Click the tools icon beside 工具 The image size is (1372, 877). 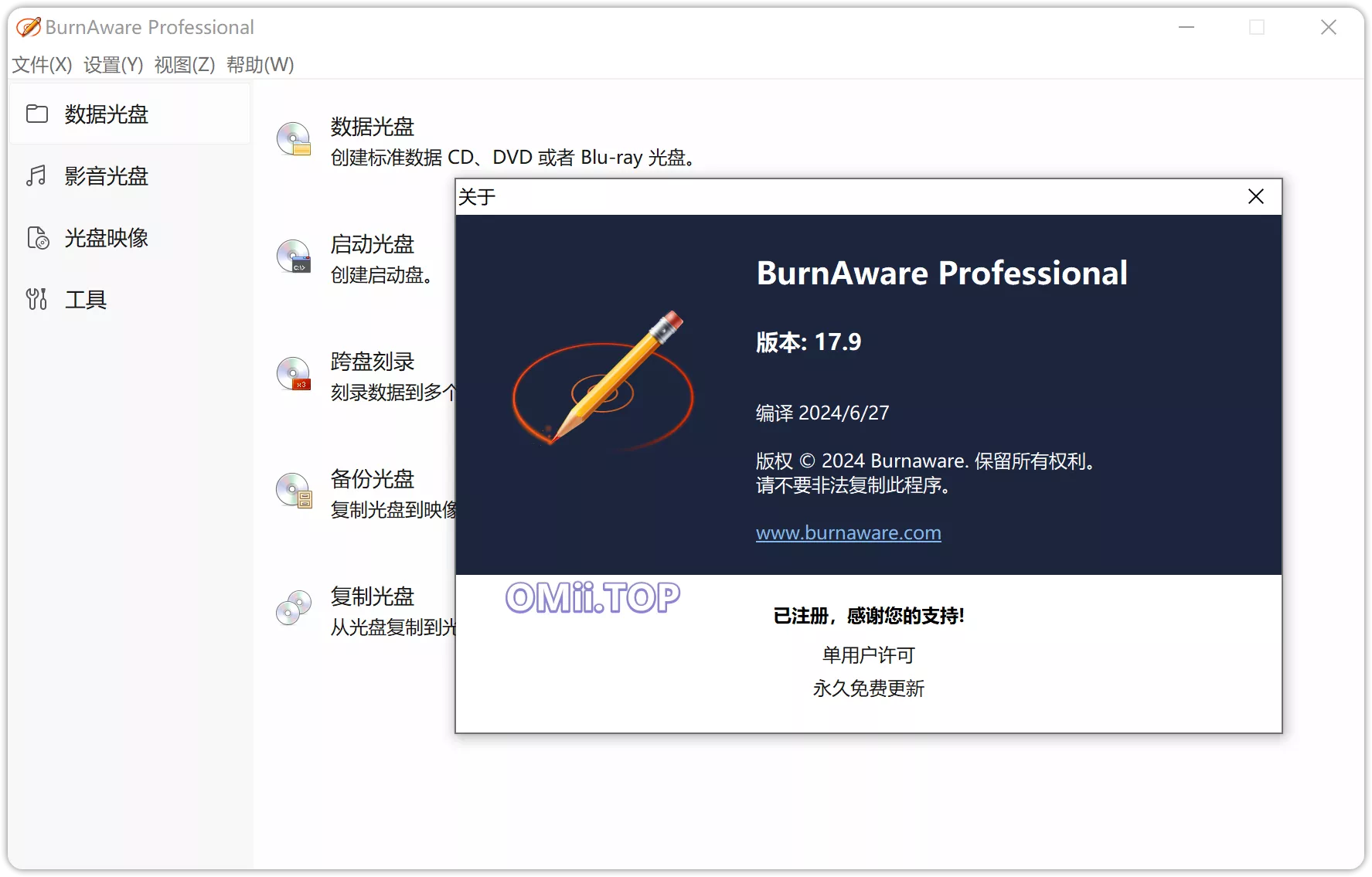coord(36,299)
